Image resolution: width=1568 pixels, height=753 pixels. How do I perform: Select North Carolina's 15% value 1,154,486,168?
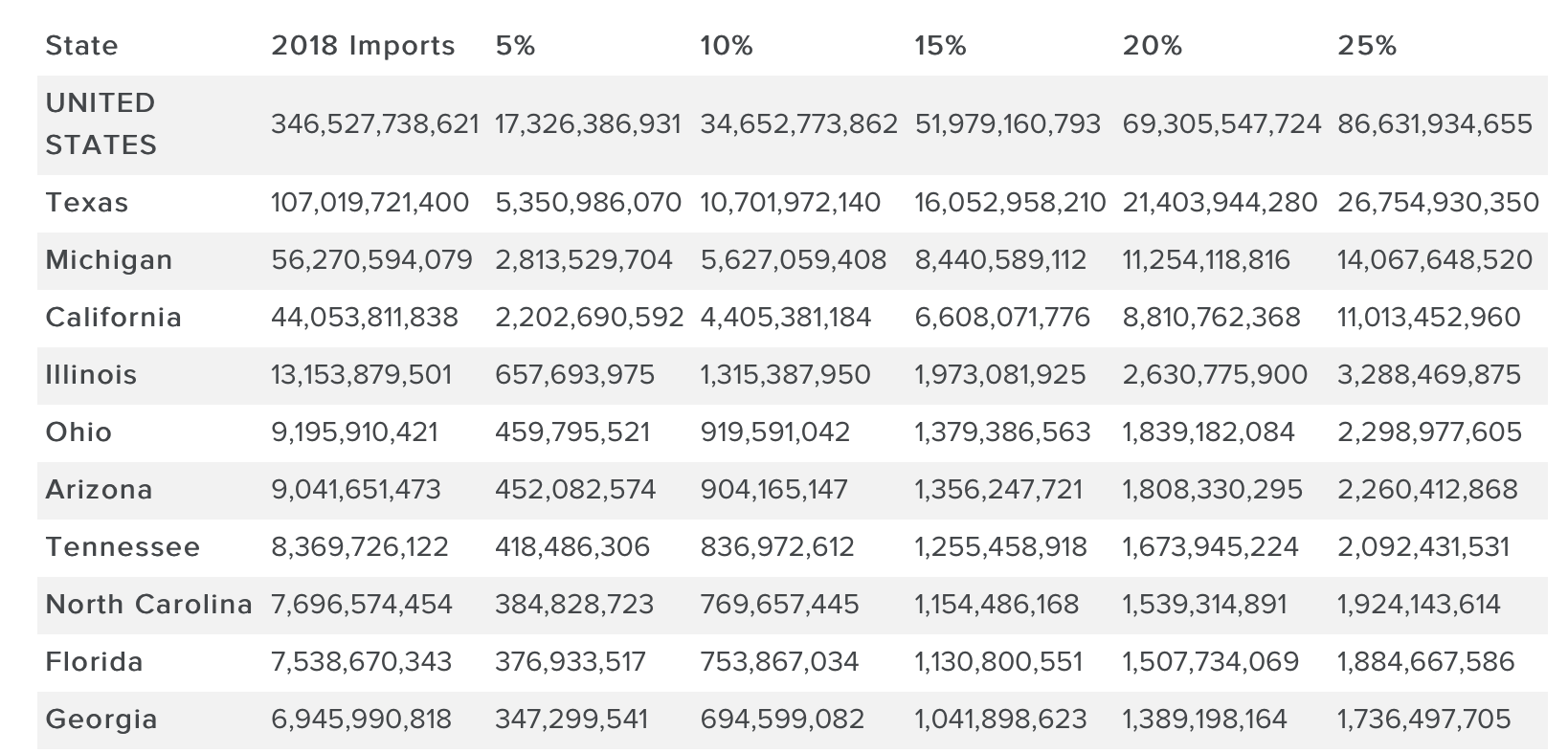(997, 605)
